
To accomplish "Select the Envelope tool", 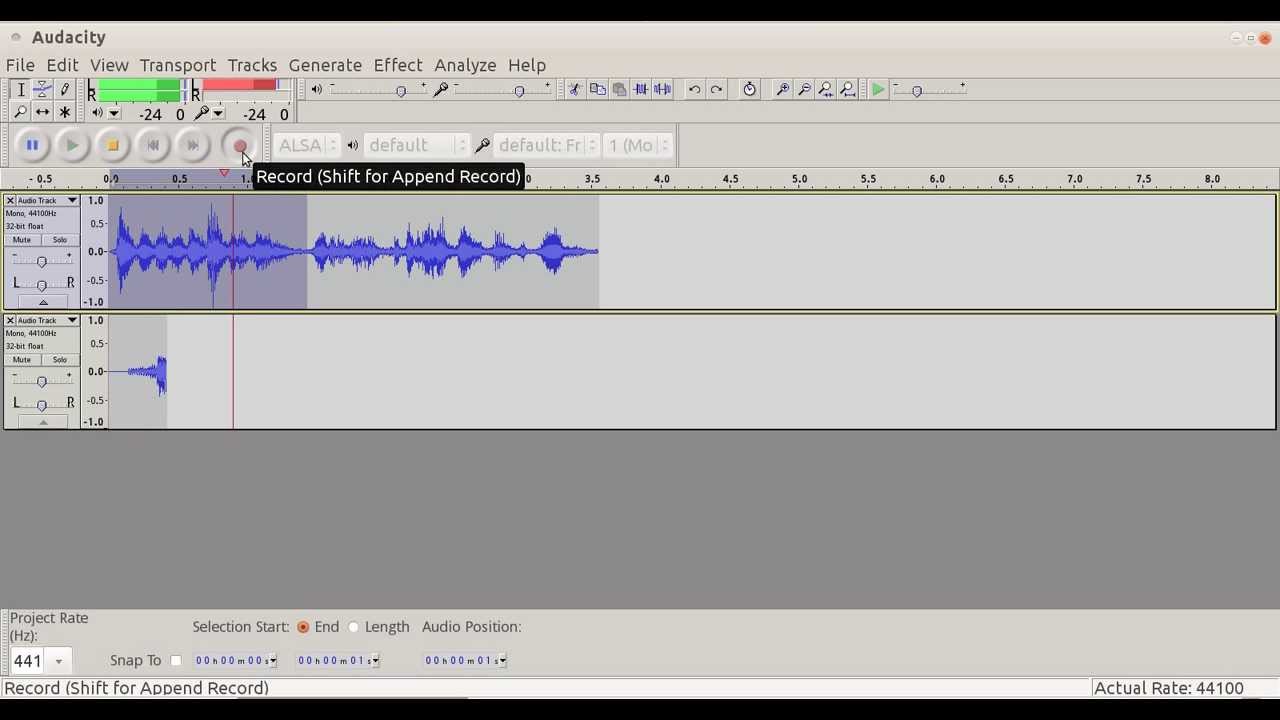I will pyautogui.click(x=43, y=90).
